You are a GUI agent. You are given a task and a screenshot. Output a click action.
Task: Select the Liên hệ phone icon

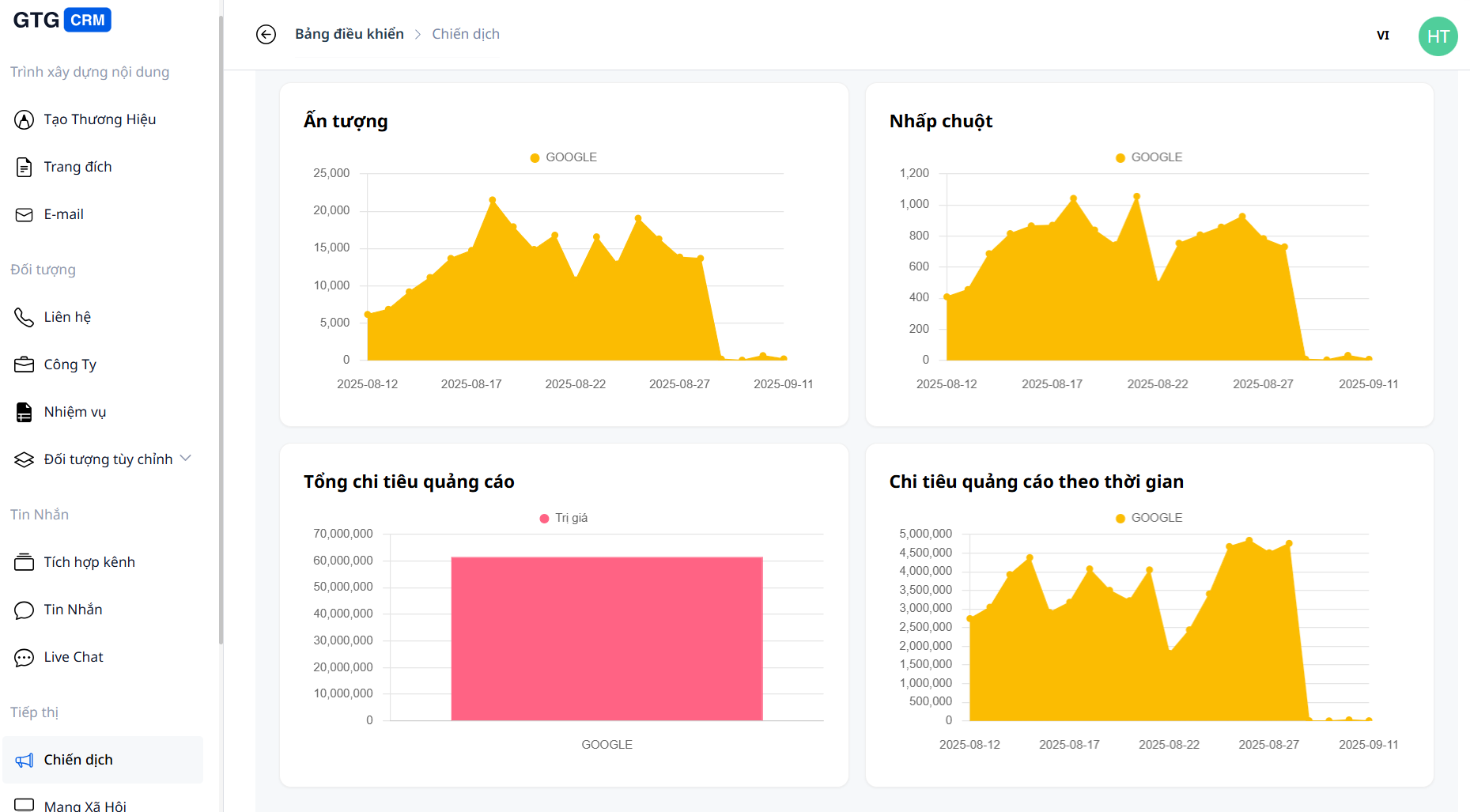tap(24, 317)
